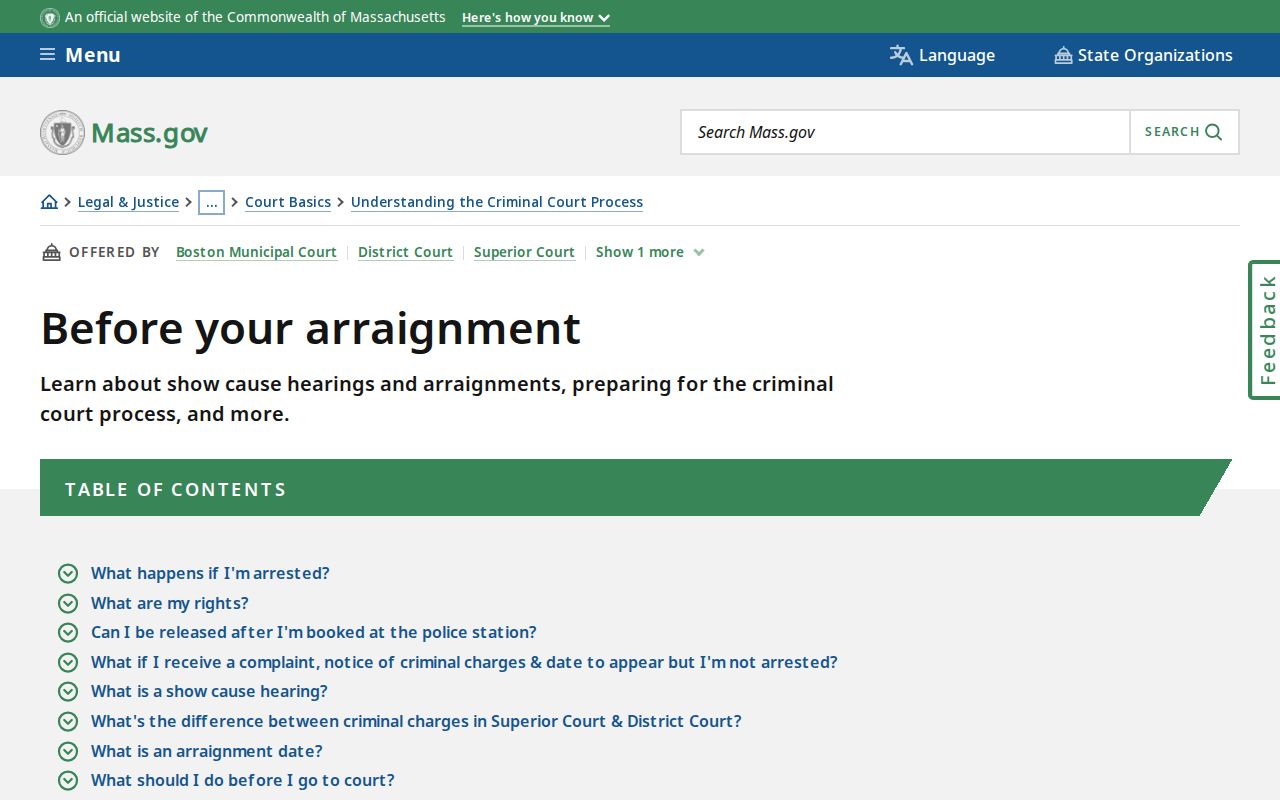Image resolution: width=1280 pixels, height=800 pixels.
Task: Click circle arrow icon beside 'What happens if I'm arrested?'
Action: tap(68, 573)
